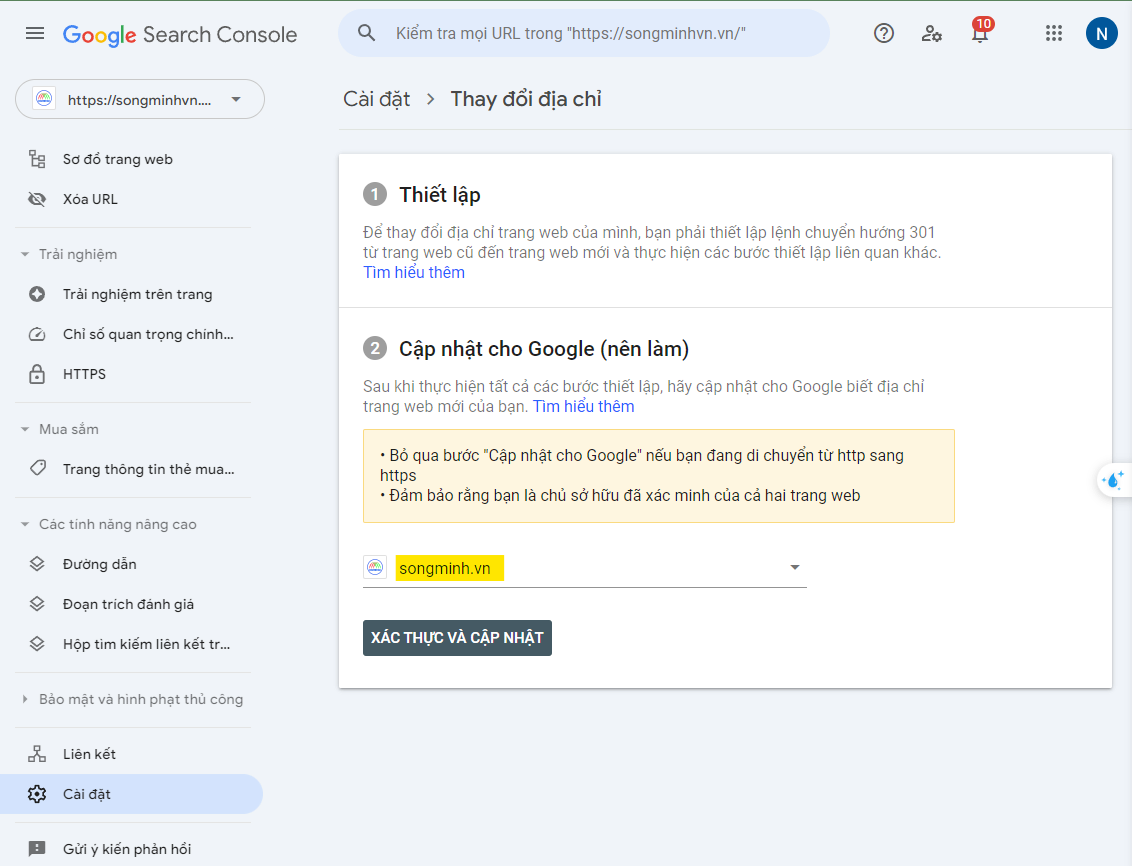Go back to Cài đặt breadcrumb

point(376,99)
